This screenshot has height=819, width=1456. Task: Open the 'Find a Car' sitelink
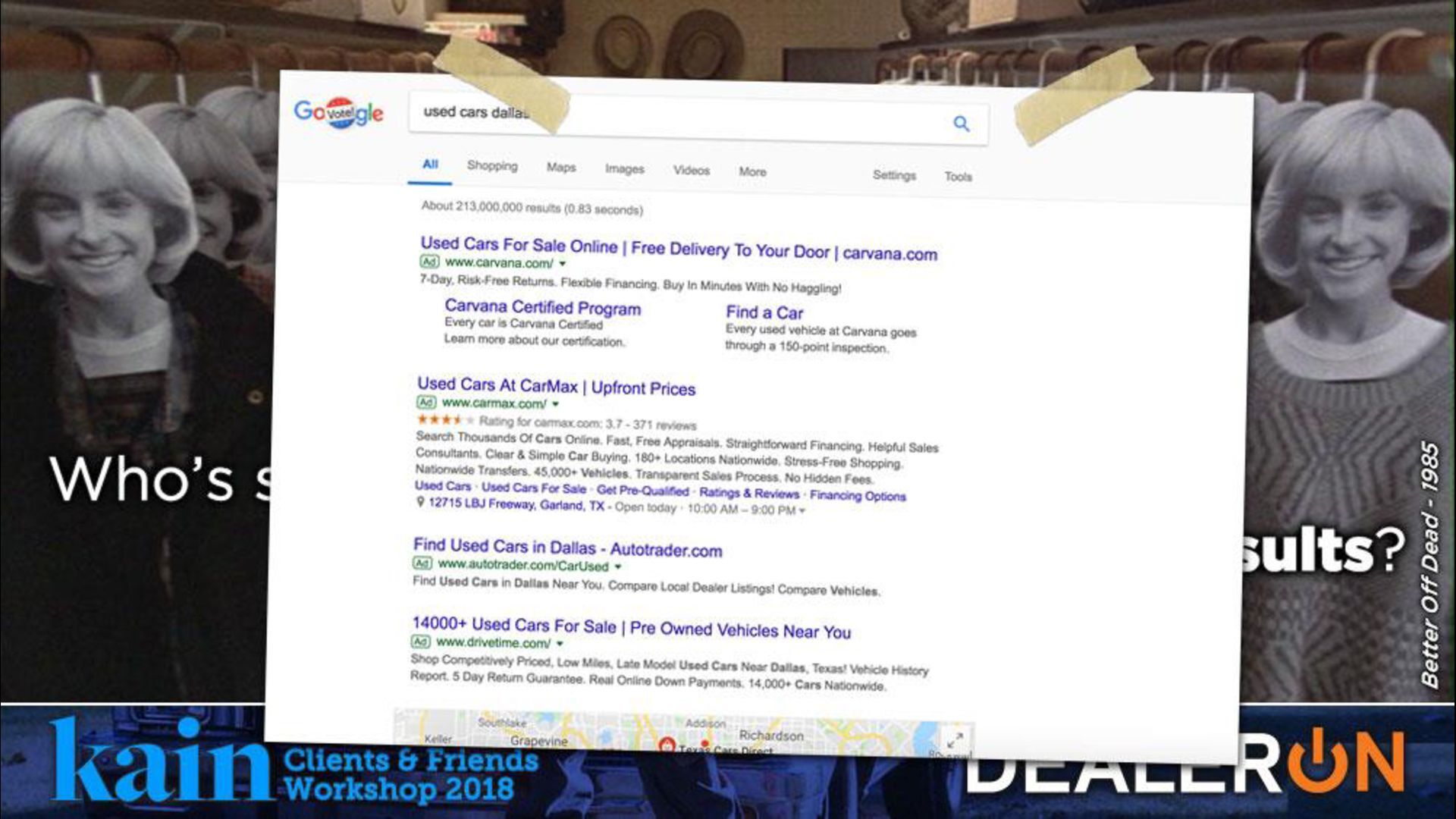click(x=764, y=312)
